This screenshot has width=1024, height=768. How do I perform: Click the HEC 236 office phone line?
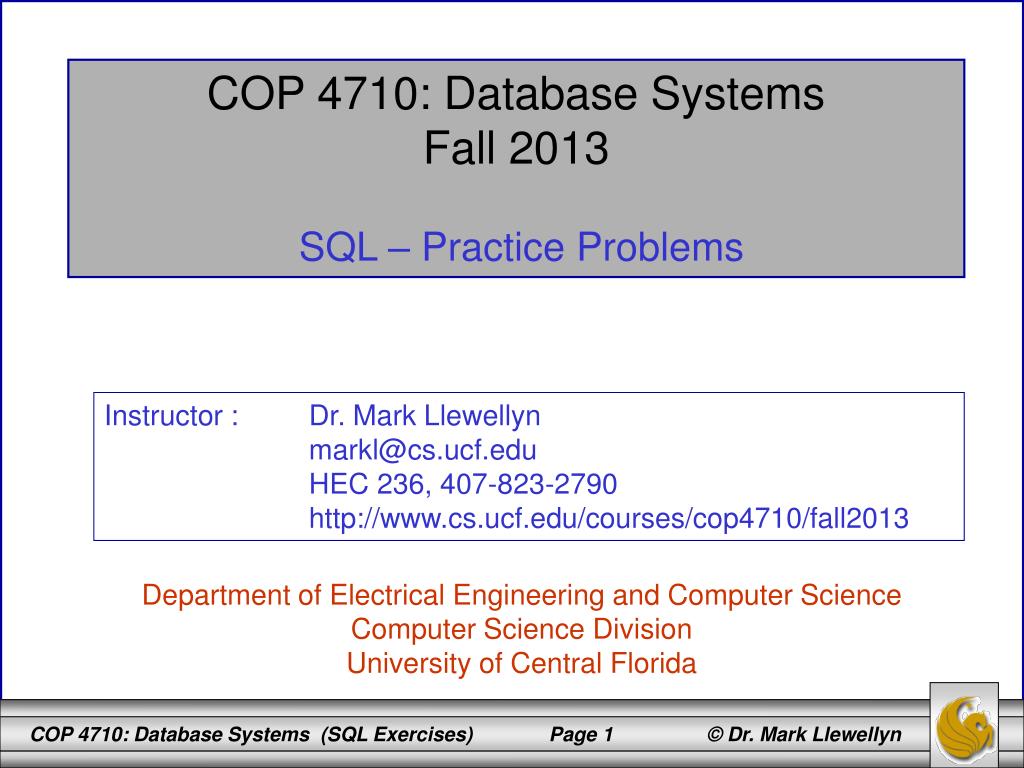click(462, 485)
